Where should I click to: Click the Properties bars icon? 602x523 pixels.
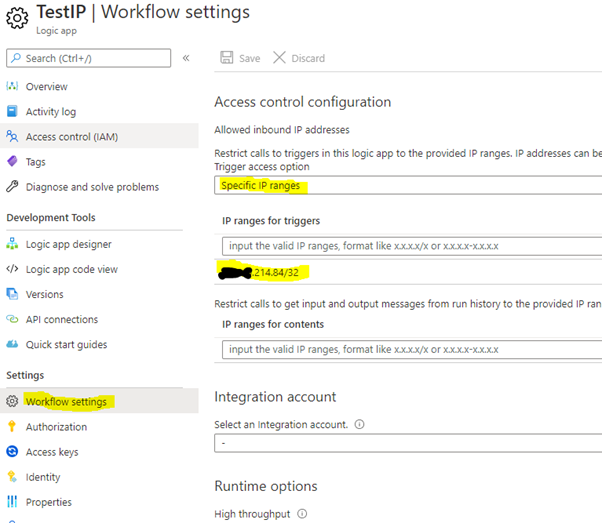click(x=12, y=501)
